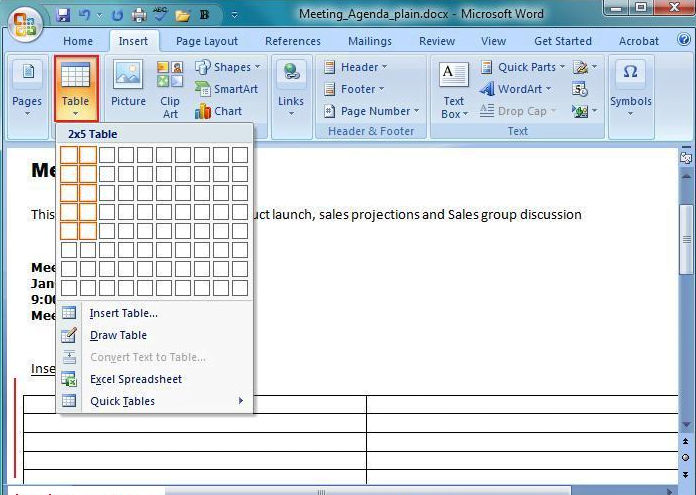Click the Insert Table grid icon in the menu
Image resolution: width=696 pixels, height=495 pixels.
coord(69,313)
